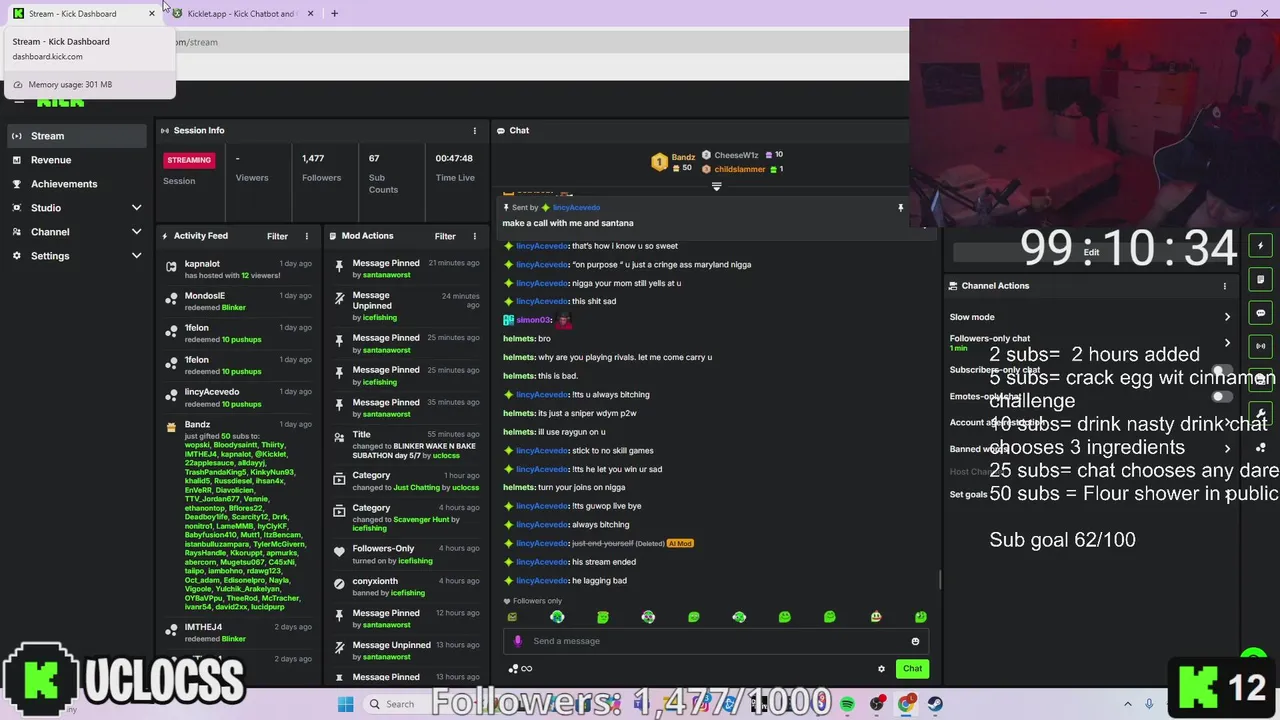Image resolution: width=1280 pixels, height=720 pixels.
Task: Click the Edit button on the timer
Action: (x=1091, y=253)
